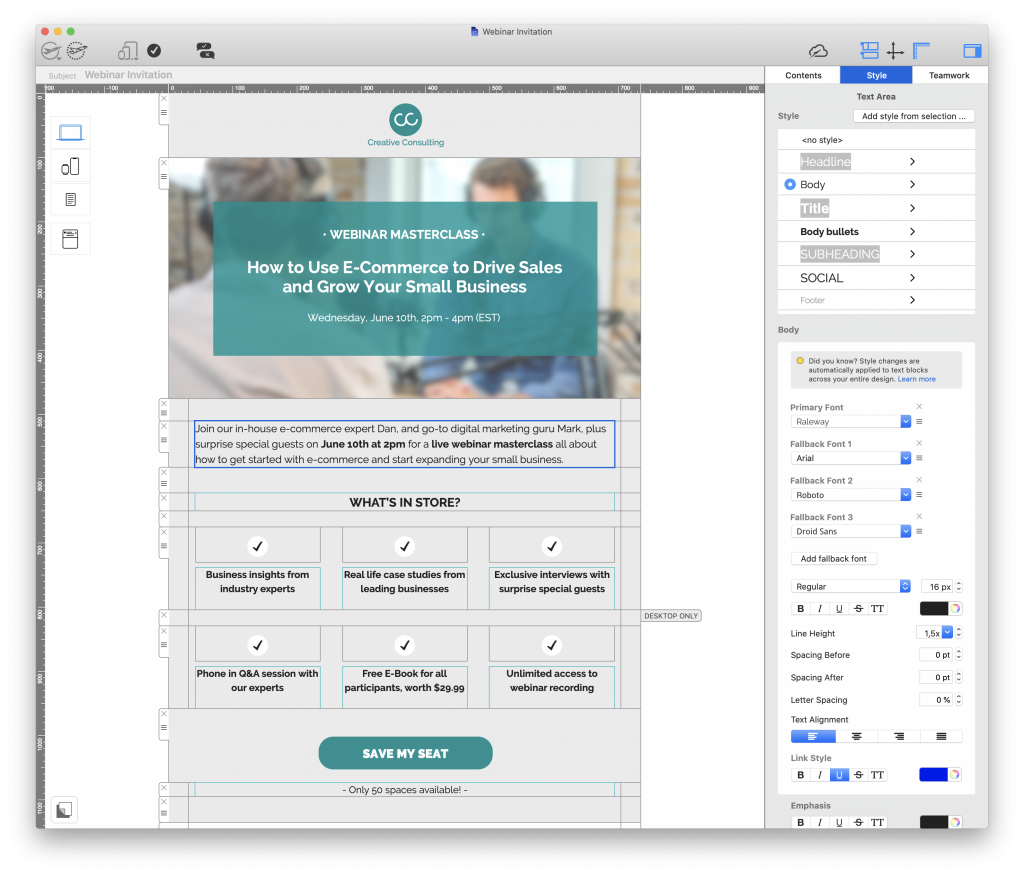Click the DESKTOP ONLY label

(x=671, y=615)
